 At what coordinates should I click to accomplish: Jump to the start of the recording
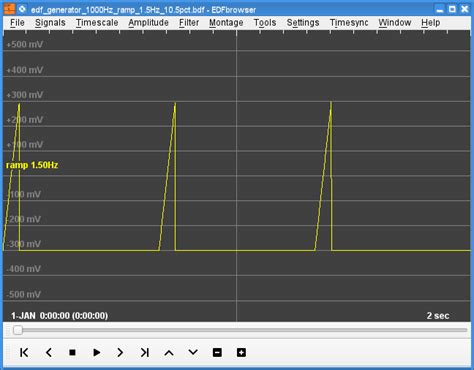(x=24, y=352)
